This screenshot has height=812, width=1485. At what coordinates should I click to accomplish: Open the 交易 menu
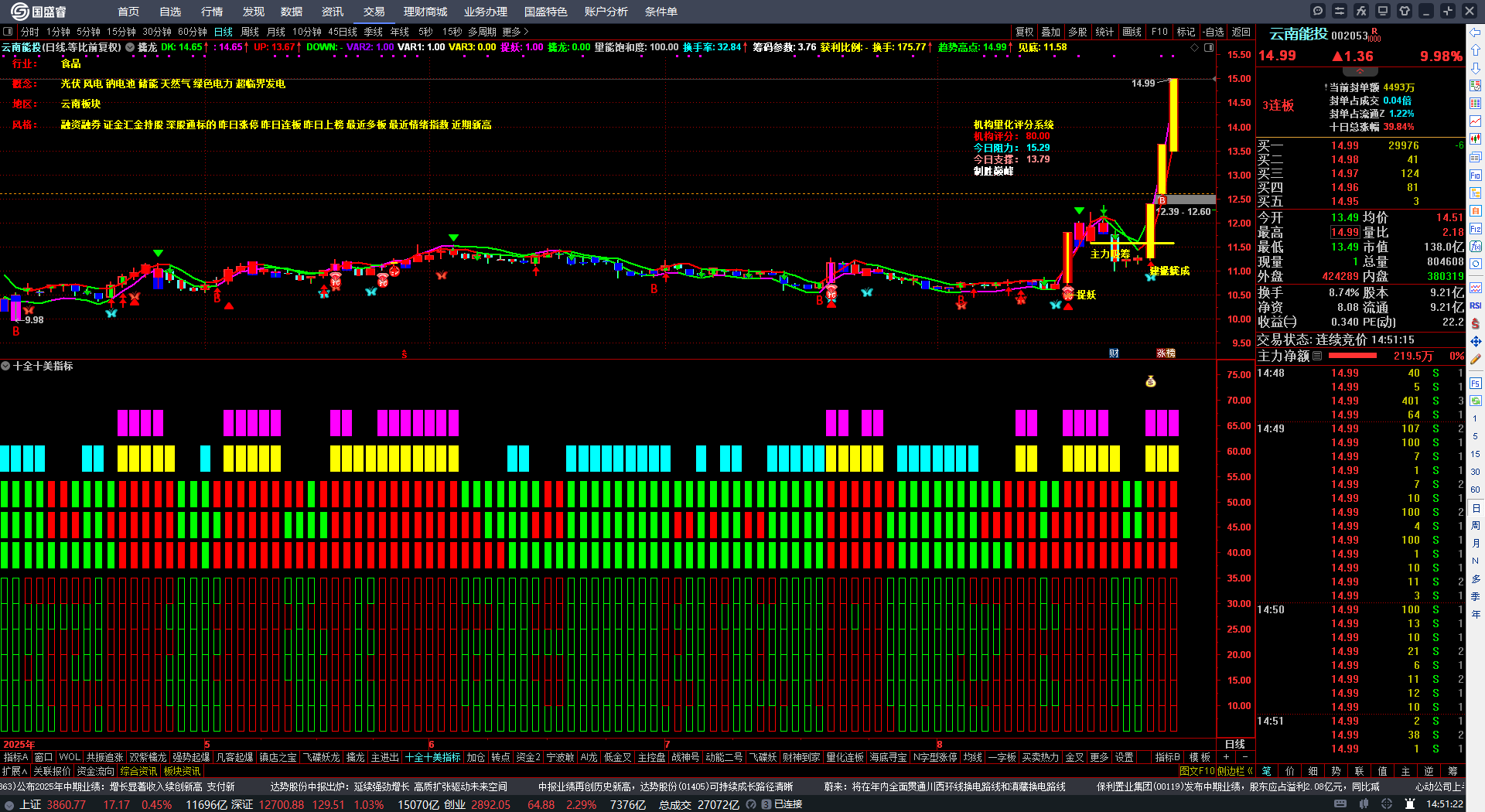374,12
